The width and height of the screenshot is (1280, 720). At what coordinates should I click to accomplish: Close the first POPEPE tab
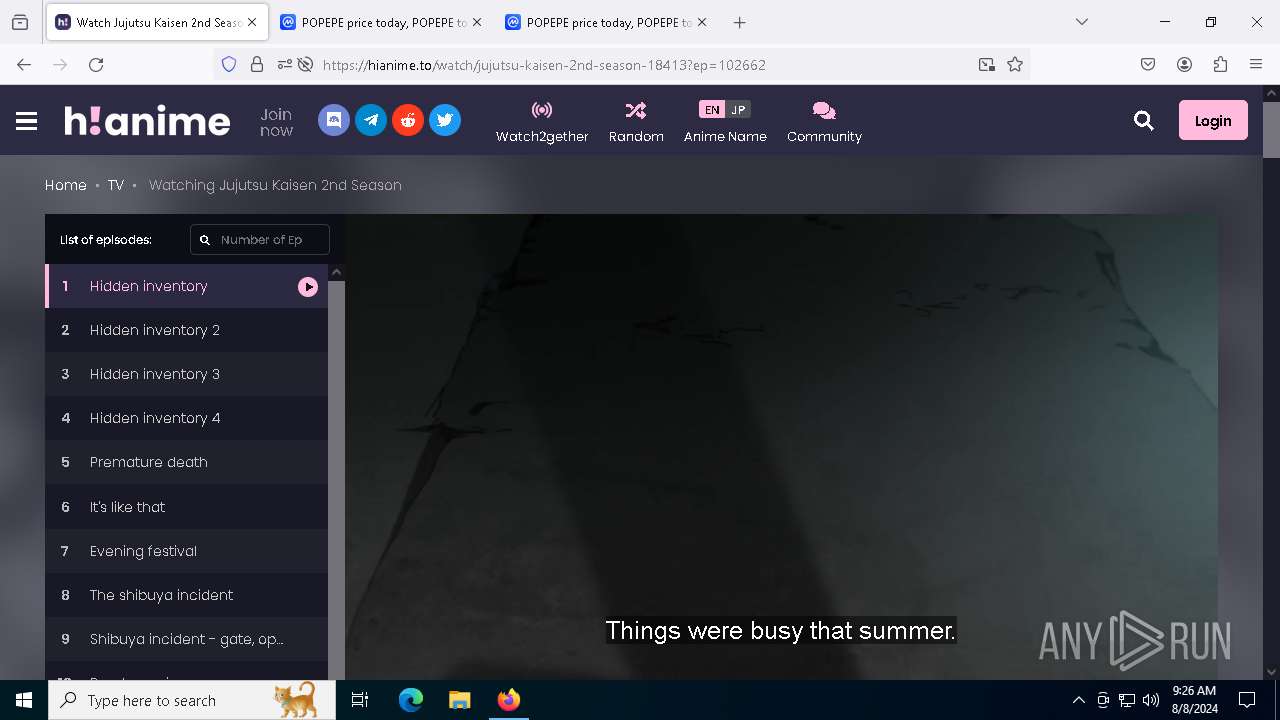point(476,22)
